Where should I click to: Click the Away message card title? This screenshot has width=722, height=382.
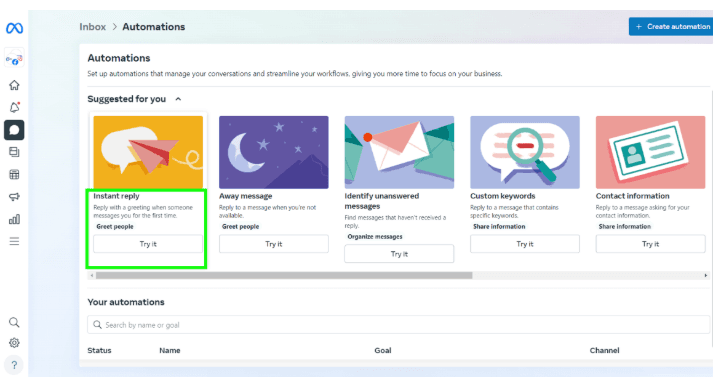(245, 196)
